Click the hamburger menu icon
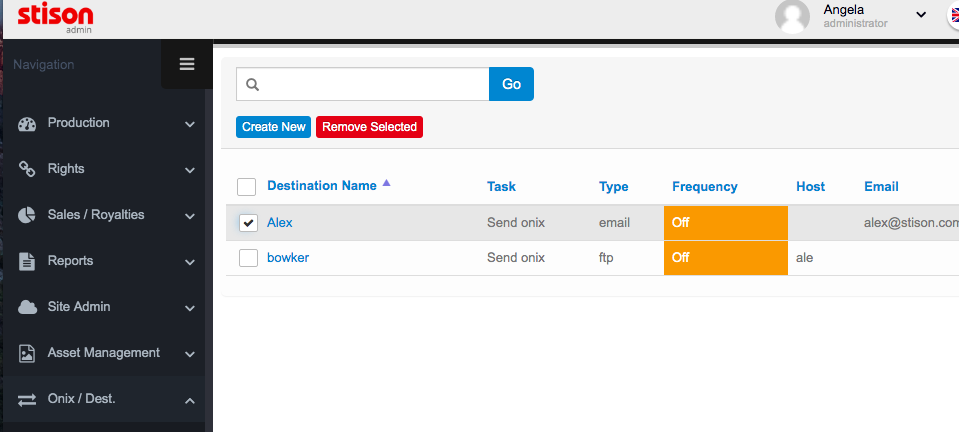 [x=187, y=65]
